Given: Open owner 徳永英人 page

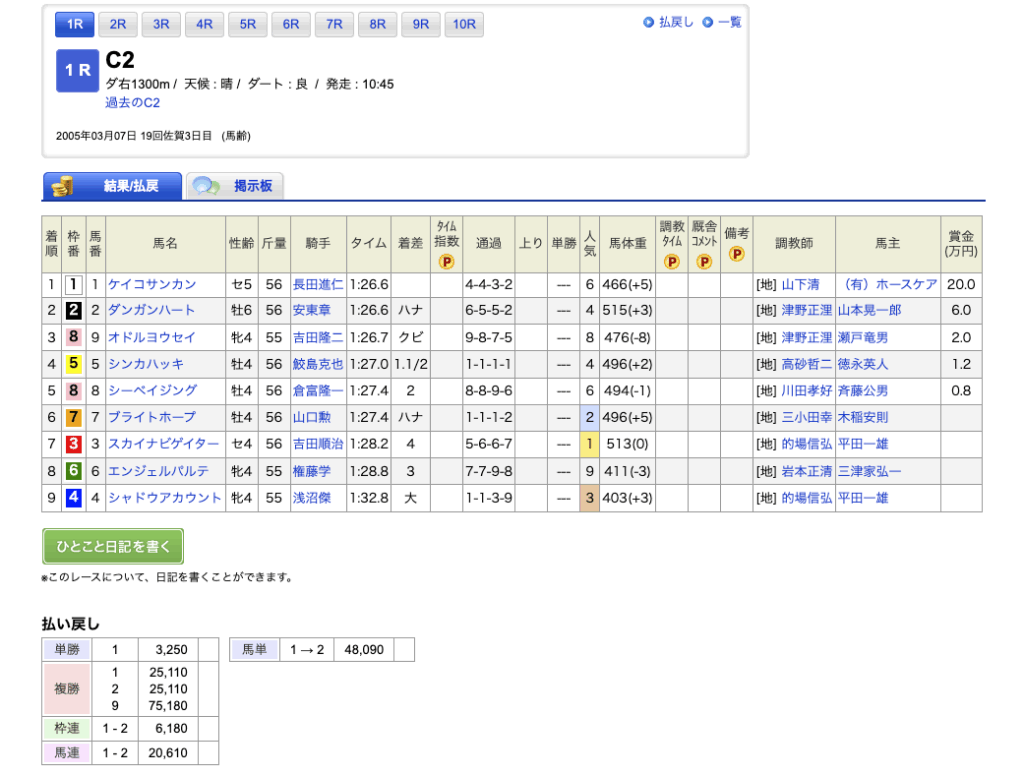Looking at the screenshot, I should pyautogui.click(x=863, y=364).
